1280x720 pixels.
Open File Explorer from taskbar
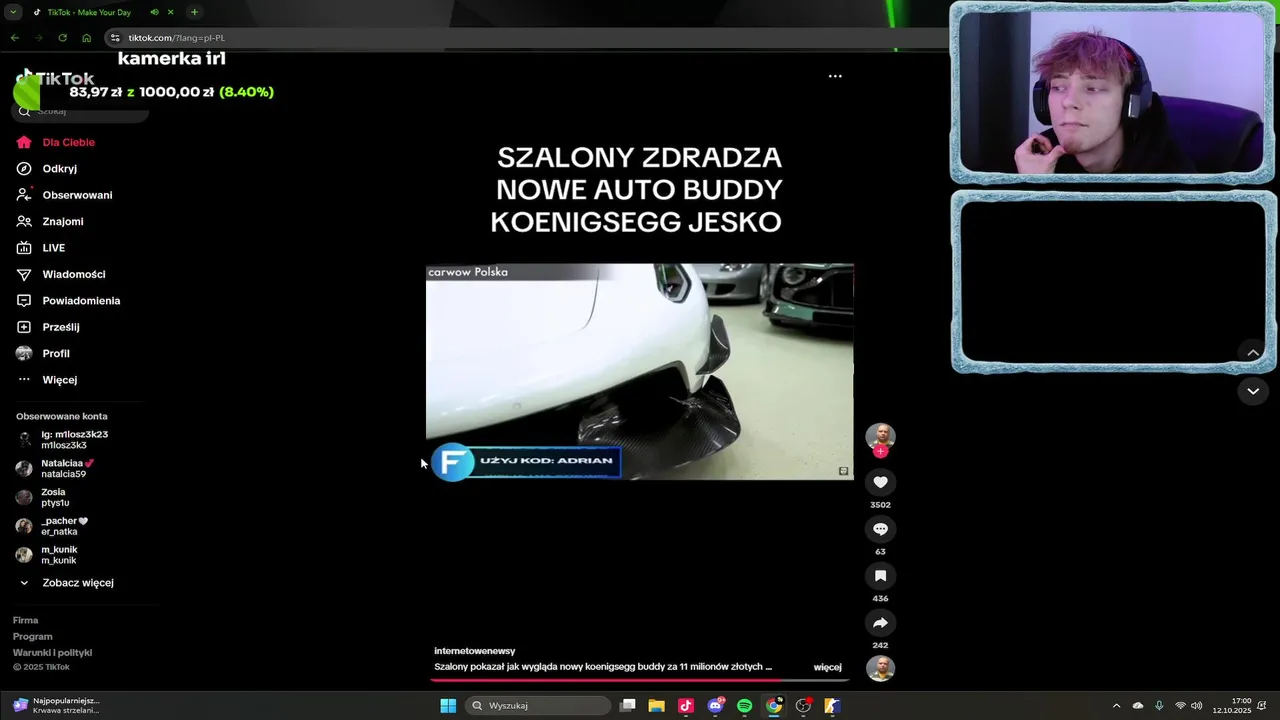click(657, 706)
